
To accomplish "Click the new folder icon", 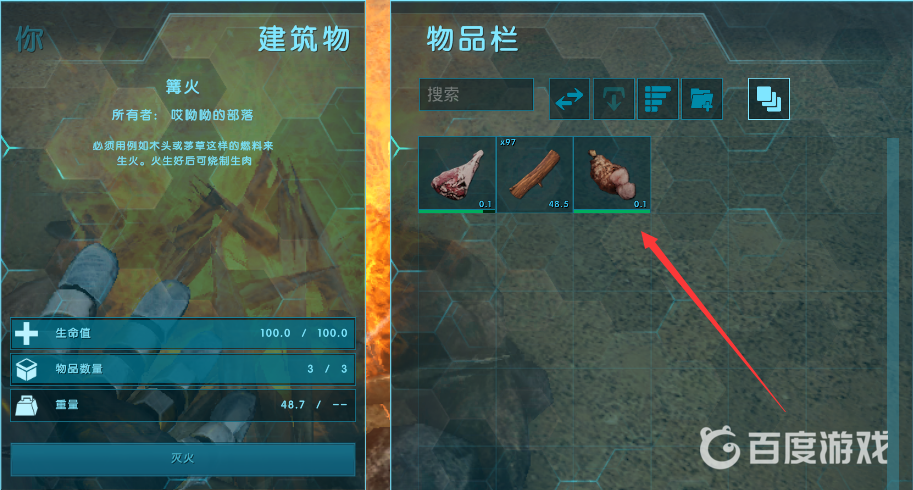I will 702,99.
